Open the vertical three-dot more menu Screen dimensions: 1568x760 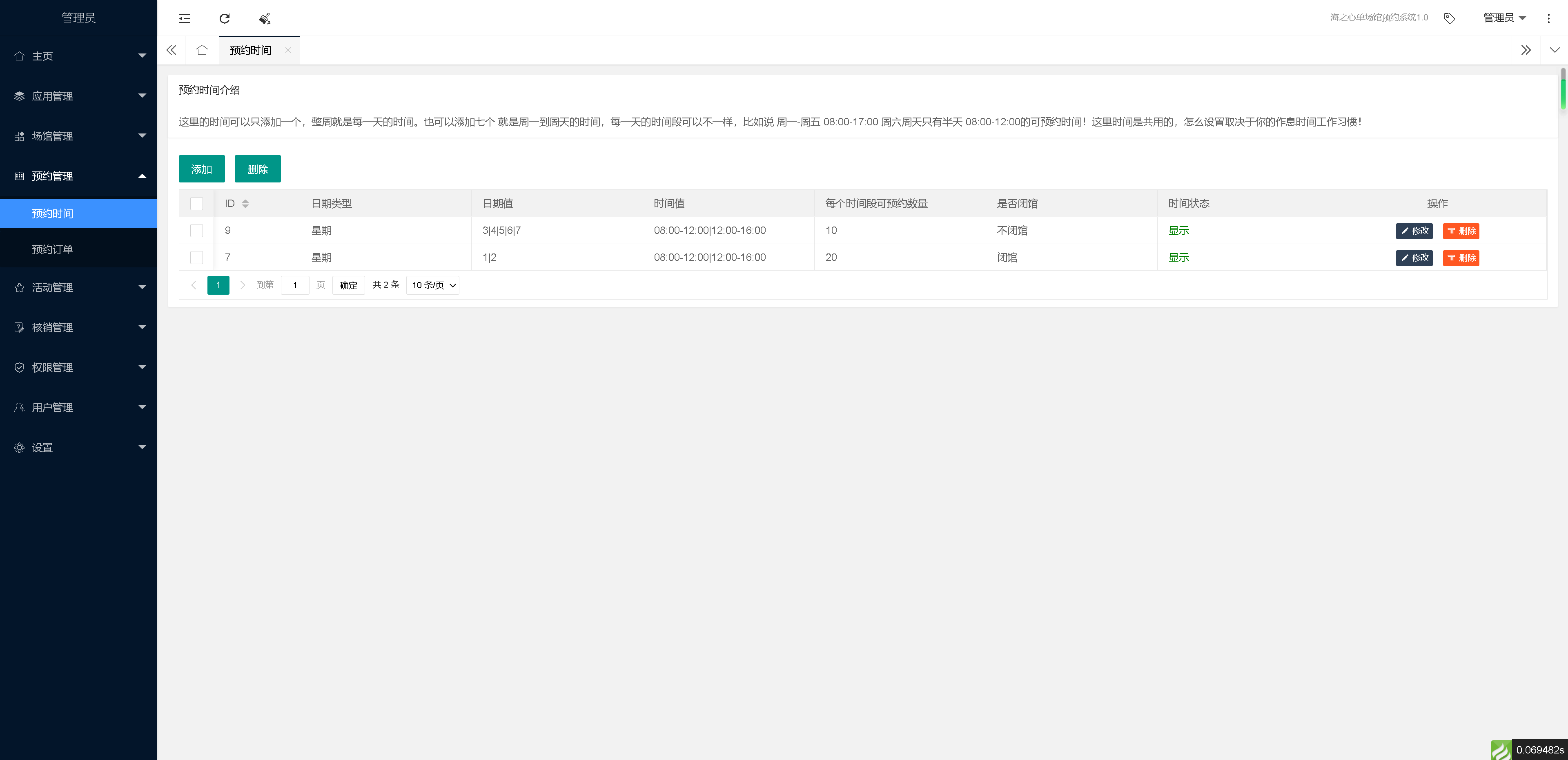click(x=1548, y=18)
